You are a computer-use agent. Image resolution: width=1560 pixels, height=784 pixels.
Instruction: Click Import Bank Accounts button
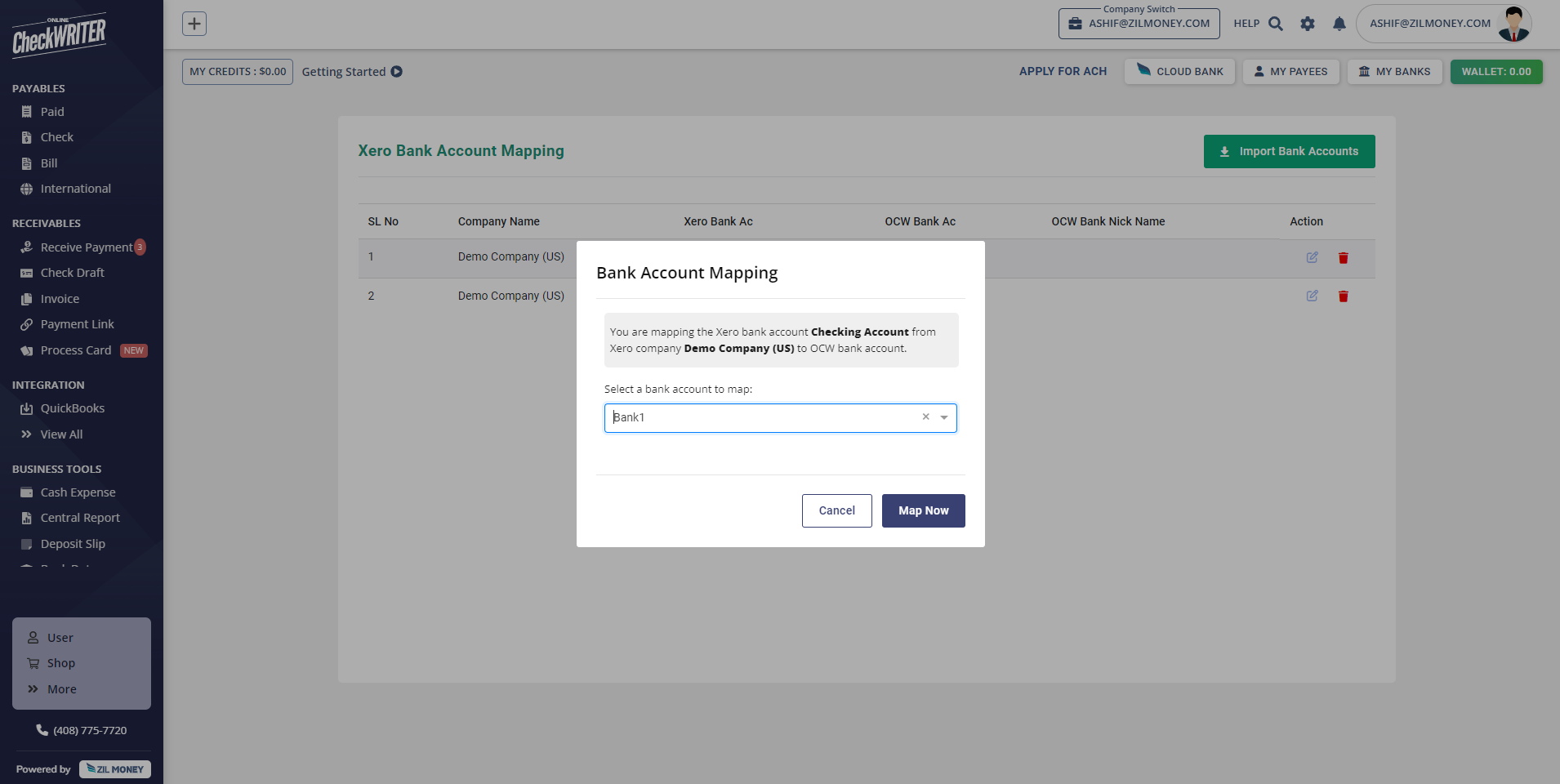point(1289,151)
